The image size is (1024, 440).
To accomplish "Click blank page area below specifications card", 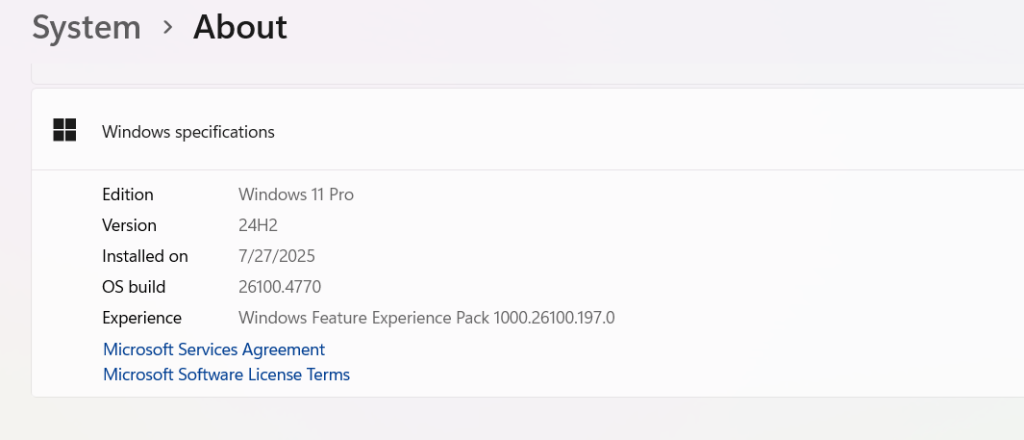I will 512,419.
